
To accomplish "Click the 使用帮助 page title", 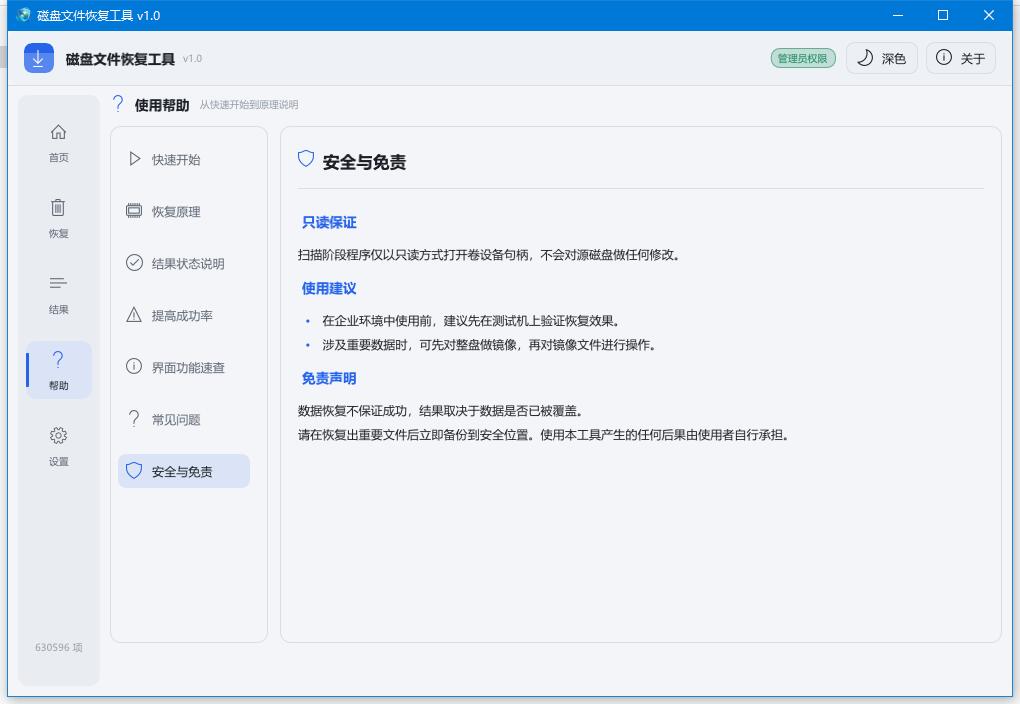I will [x=162, y=105].
